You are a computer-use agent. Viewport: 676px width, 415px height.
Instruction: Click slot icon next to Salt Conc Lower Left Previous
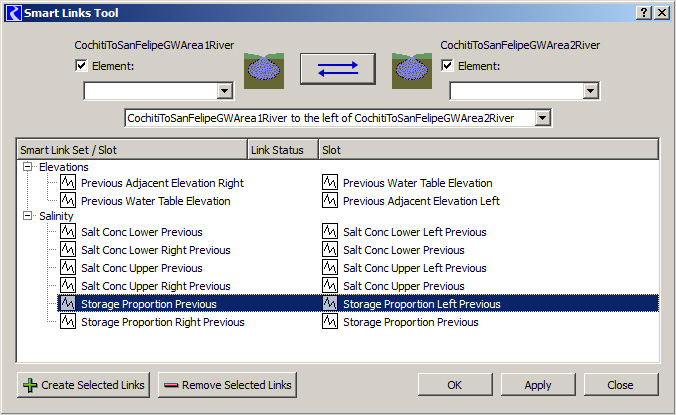[x=330, y=232]
